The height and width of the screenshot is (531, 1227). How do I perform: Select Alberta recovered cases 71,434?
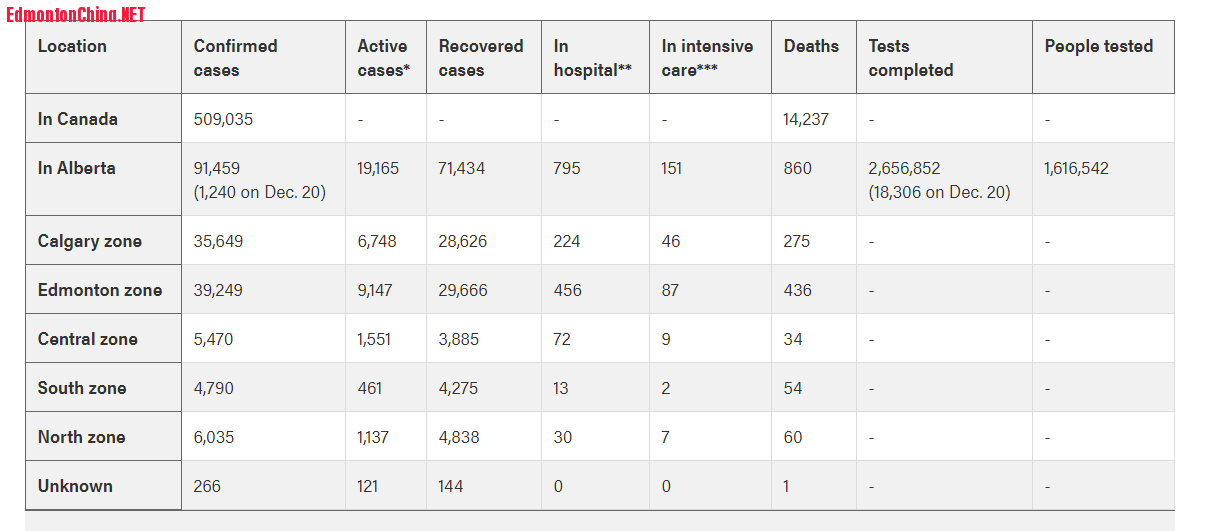click(x=462, y=168)
